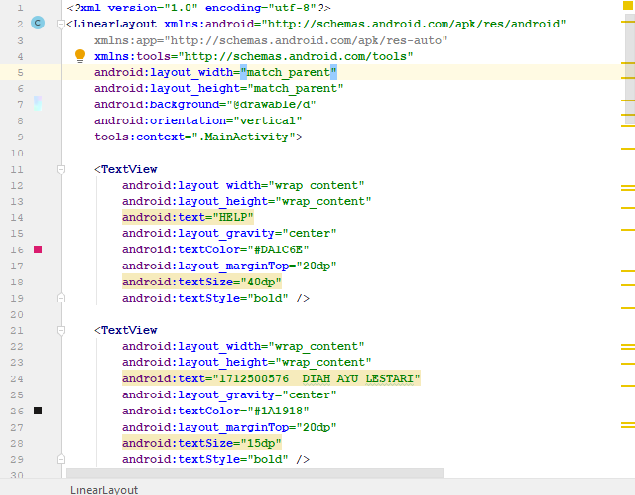635x495 pixels.
Task: Click xmlns:tools namespace declaration
Action: [254, 56]
